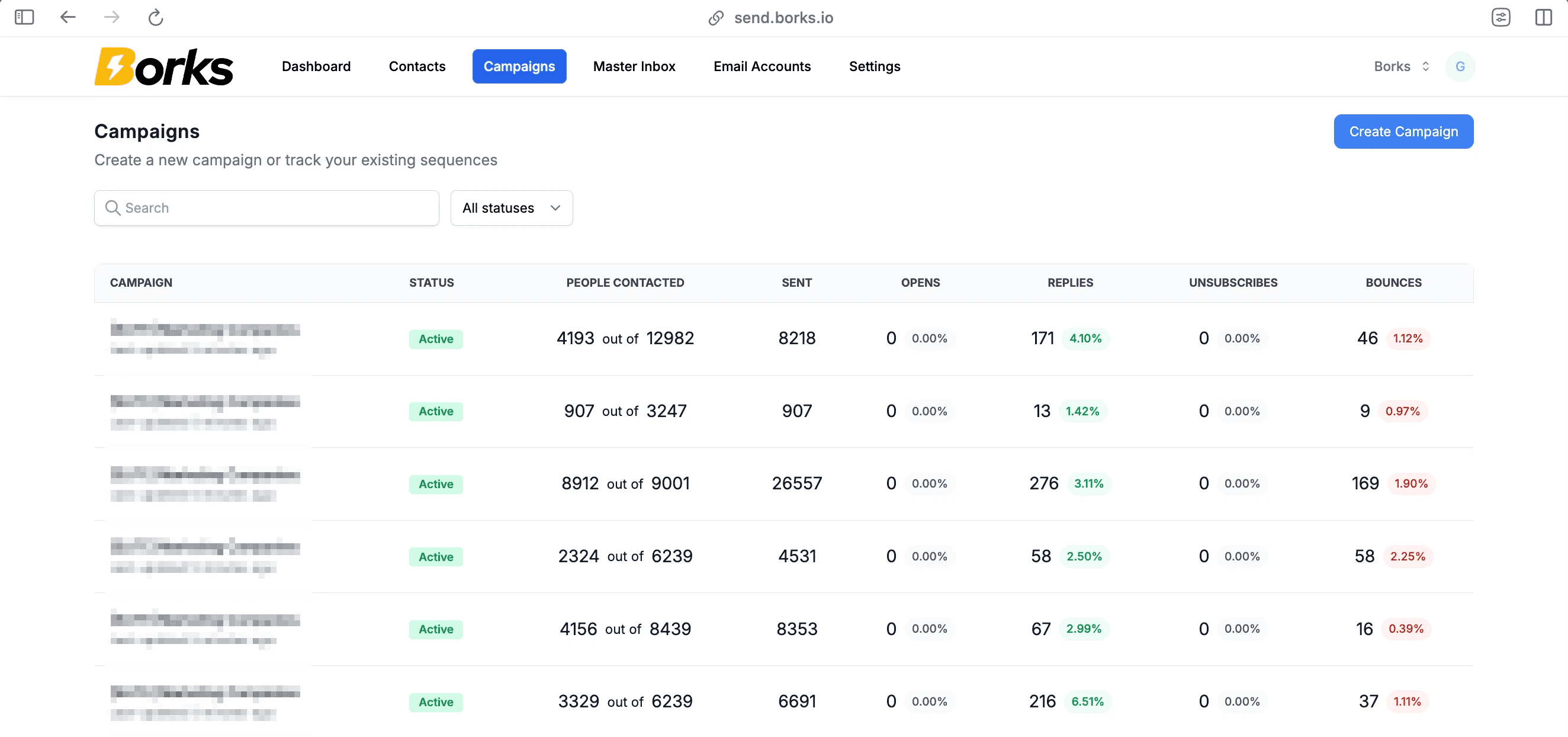Click the Create Campaign button
This screenshot has height=737, width=1568.
[x=1403, y=132]
